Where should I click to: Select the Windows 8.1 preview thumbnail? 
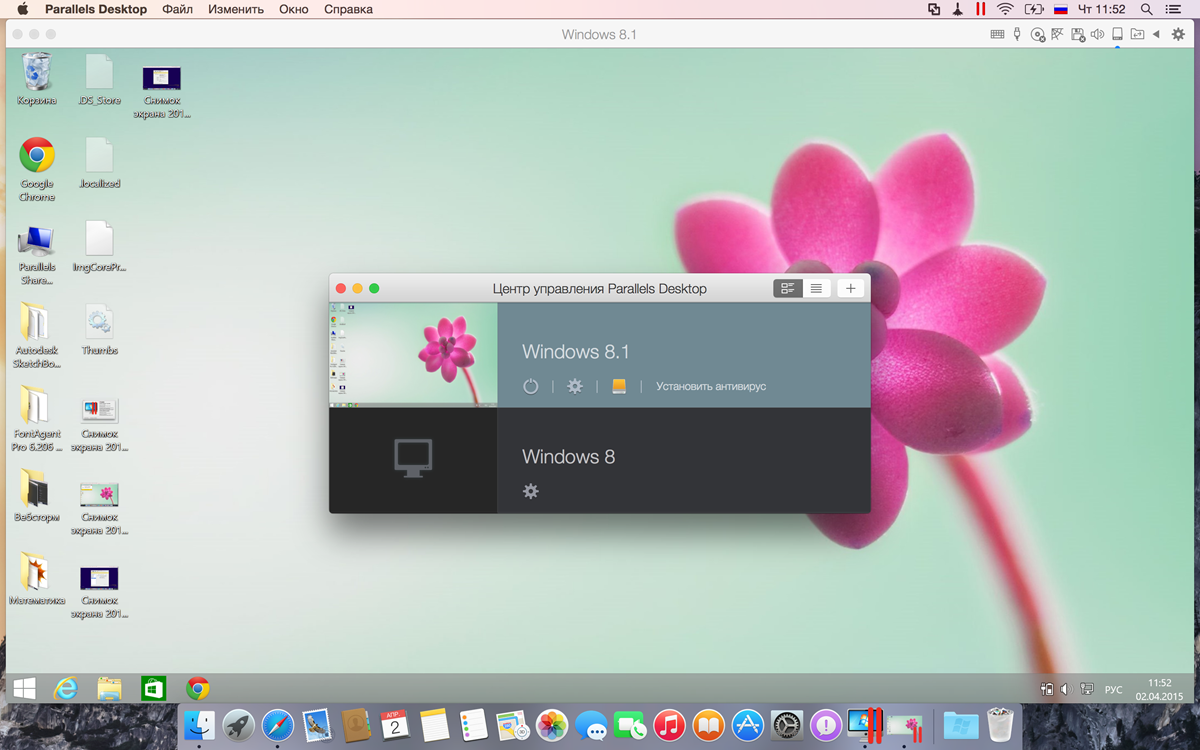[x=413, y=355]
